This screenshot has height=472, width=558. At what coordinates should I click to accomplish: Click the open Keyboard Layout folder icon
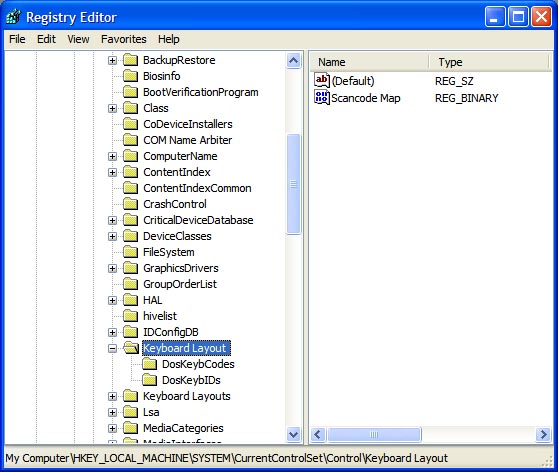pyautogui.click(x=131, y=348)
